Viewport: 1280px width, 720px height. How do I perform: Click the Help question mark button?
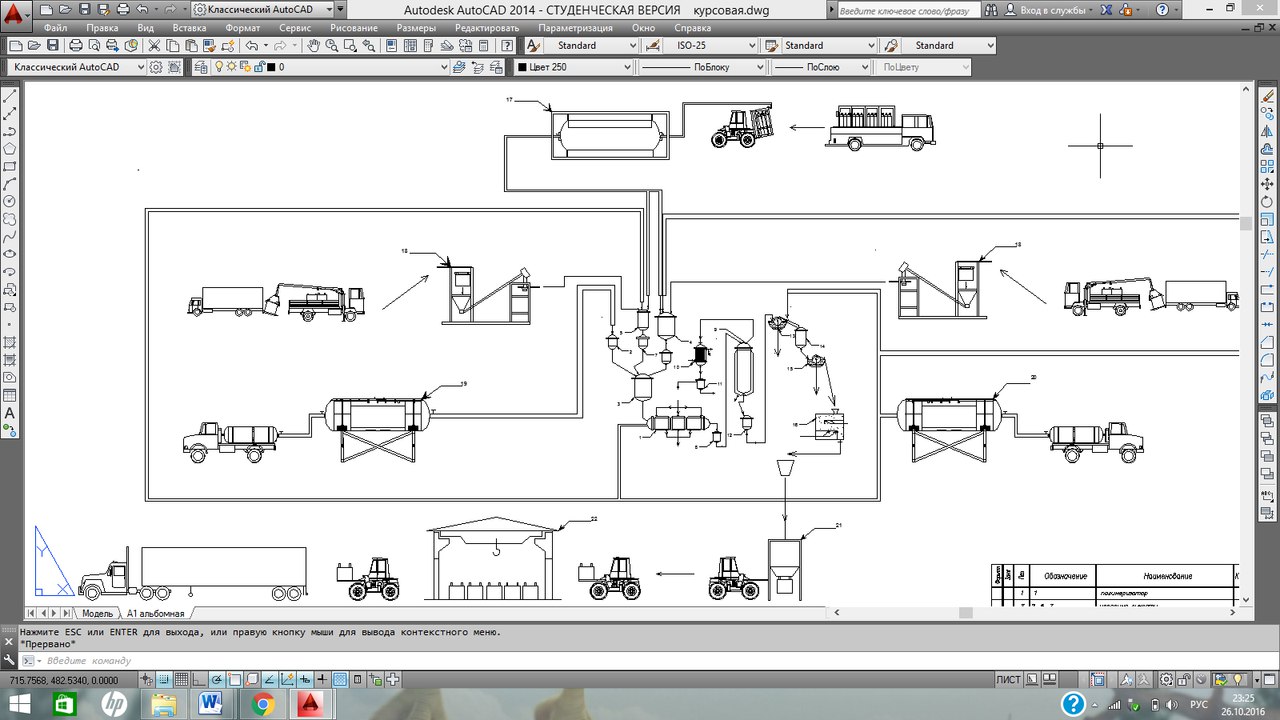pos(1161,9)
